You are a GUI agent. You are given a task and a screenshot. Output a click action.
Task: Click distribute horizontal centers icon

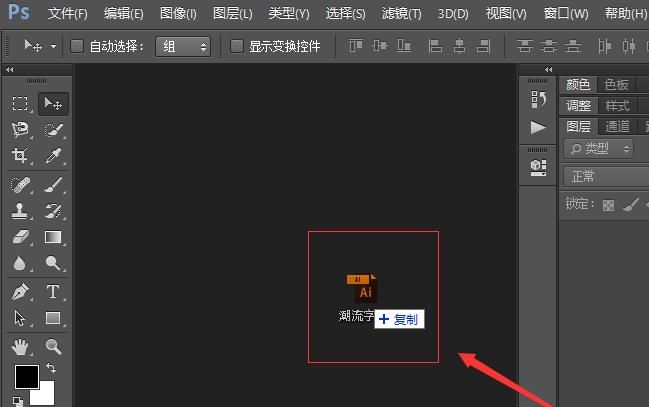coord(629,46)
